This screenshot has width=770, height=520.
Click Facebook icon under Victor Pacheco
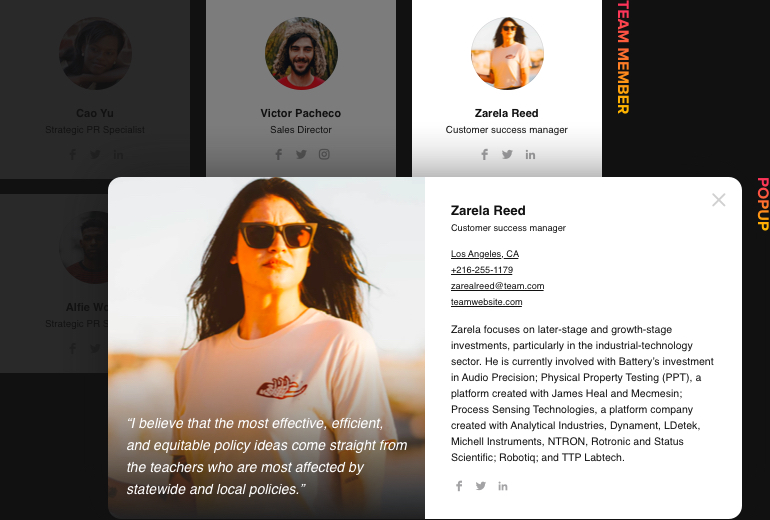(278, 155)
